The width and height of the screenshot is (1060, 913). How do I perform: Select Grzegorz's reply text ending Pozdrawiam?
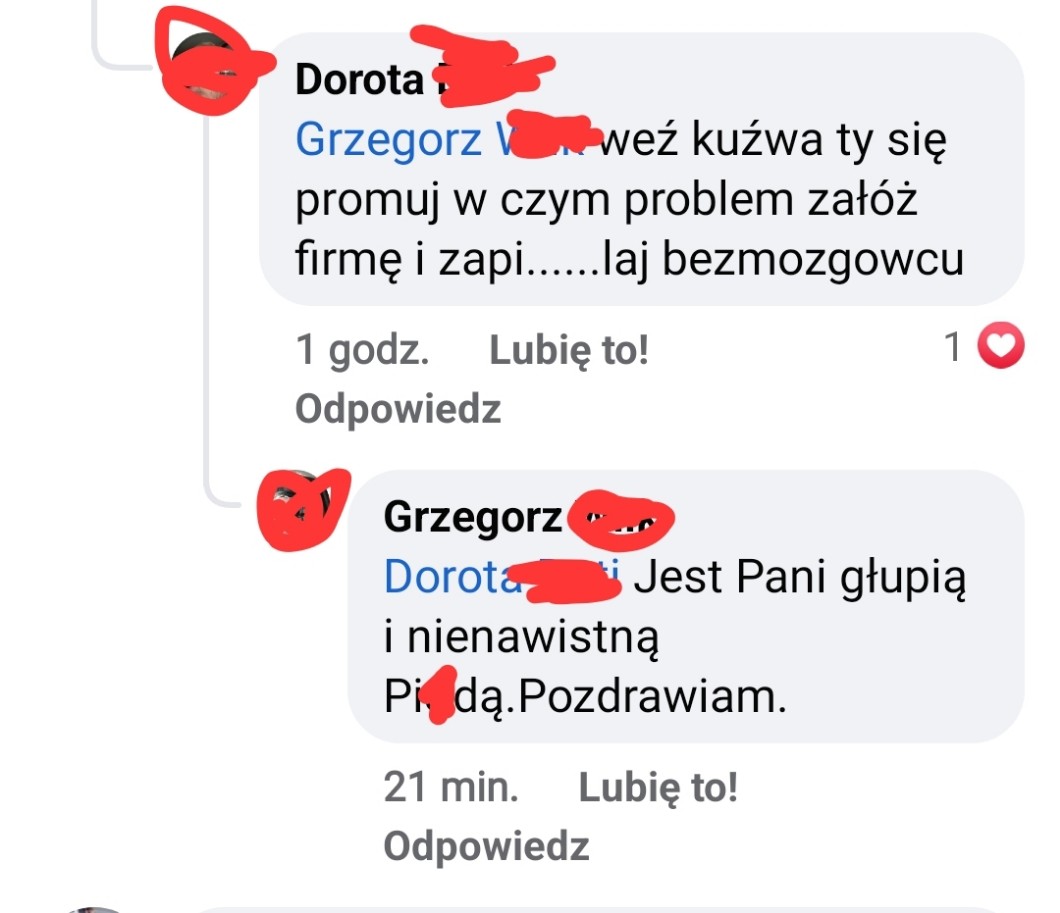[675, 637]
